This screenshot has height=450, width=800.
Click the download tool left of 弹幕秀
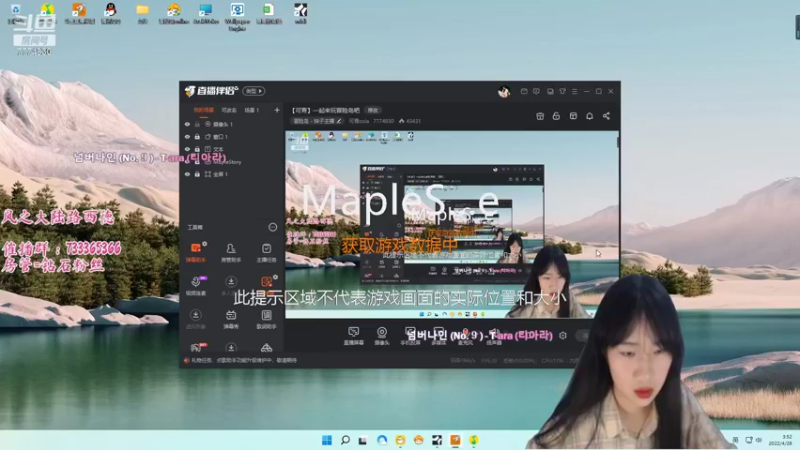point(195,315)
